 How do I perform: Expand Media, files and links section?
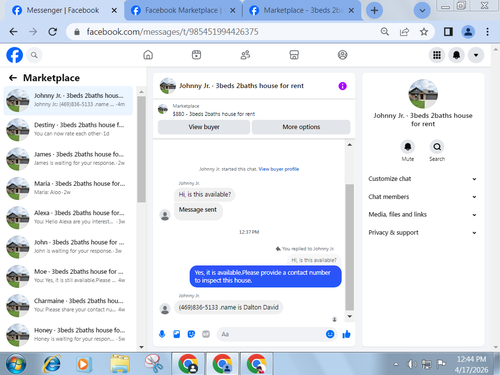click(423, 214)
